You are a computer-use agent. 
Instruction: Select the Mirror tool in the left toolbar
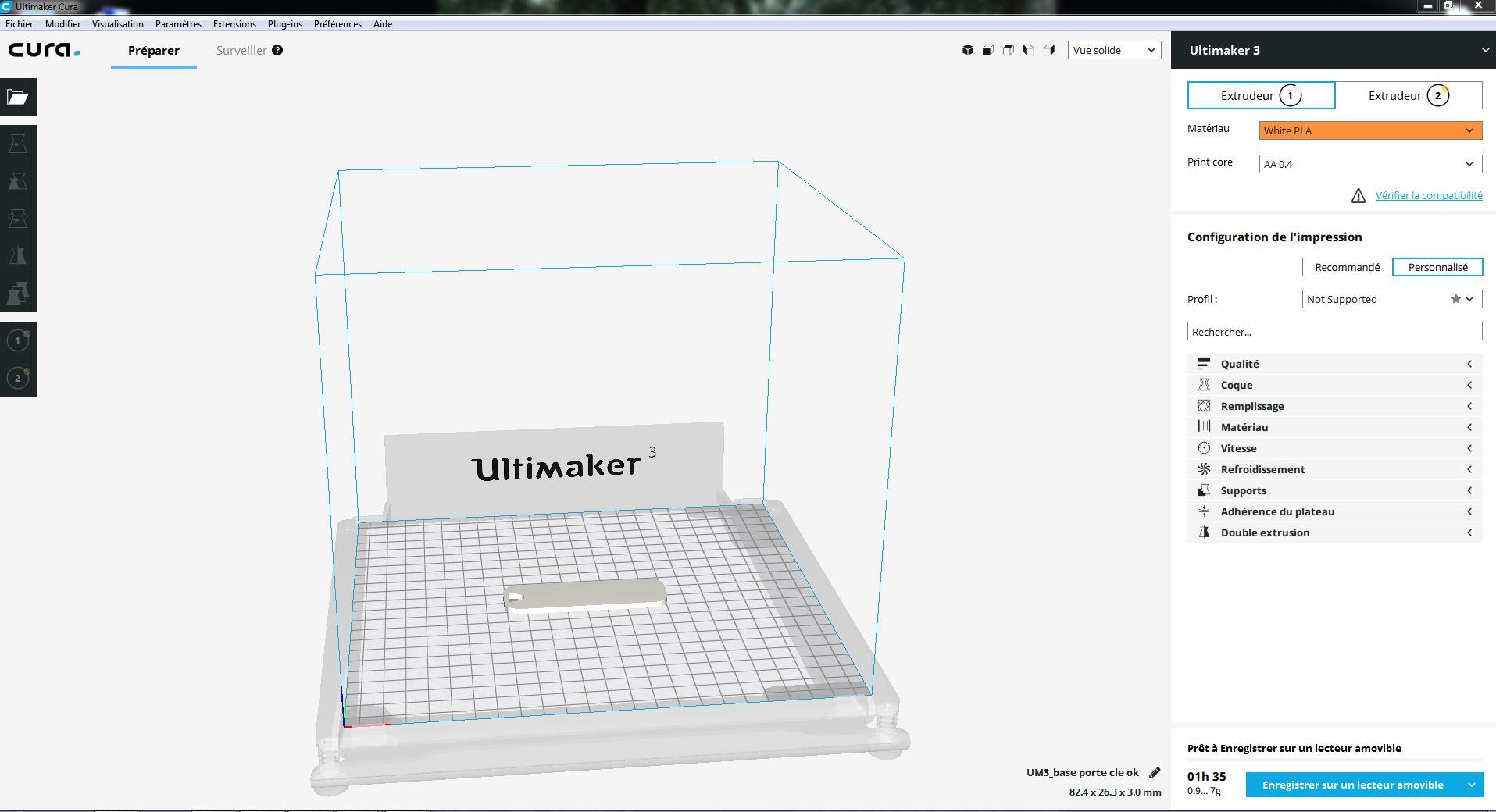click(x=18, y=256)
